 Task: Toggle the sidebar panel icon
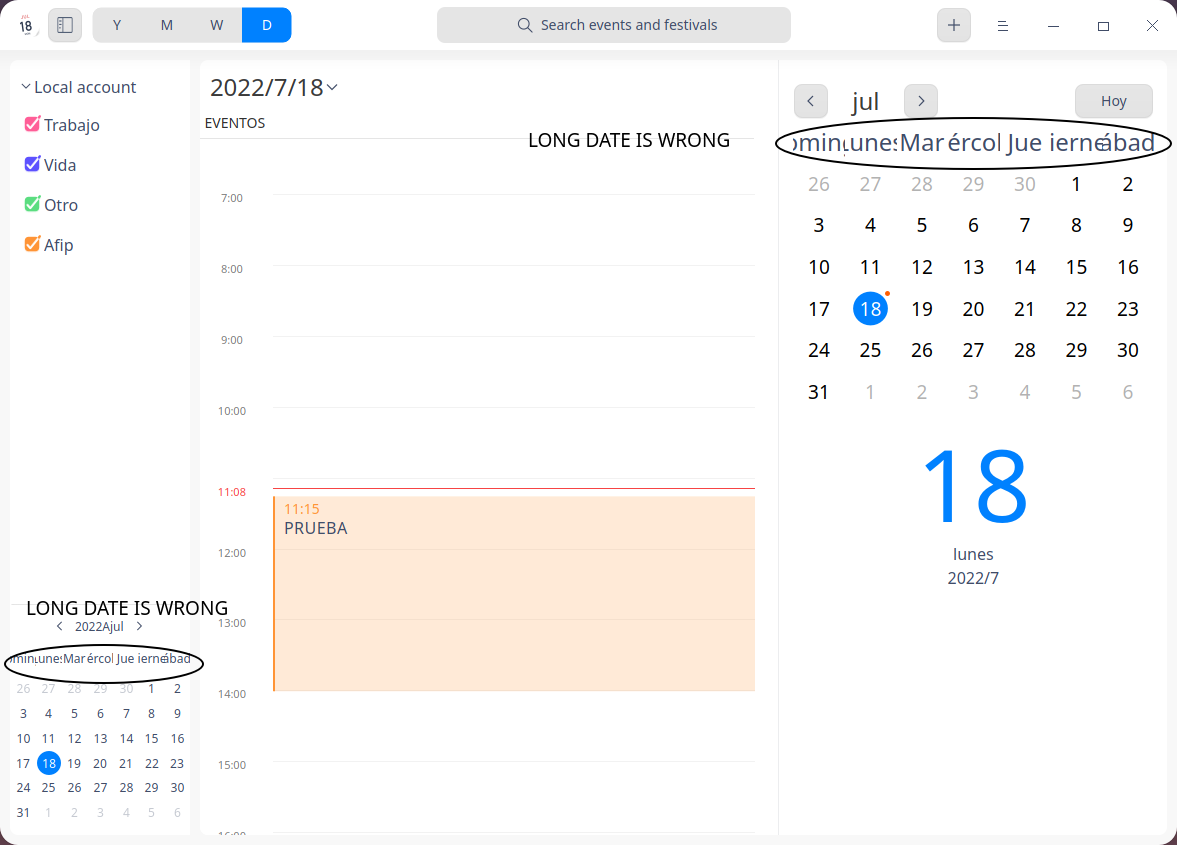point(65,25)
